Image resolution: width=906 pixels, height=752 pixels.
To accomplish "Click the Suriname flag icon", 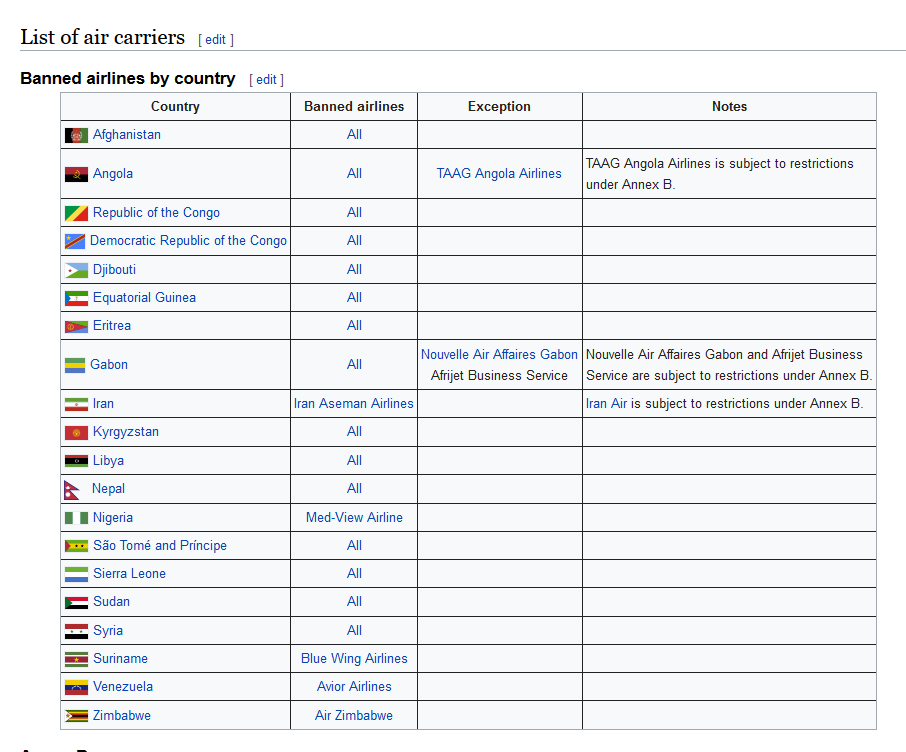I will [76, 659].
